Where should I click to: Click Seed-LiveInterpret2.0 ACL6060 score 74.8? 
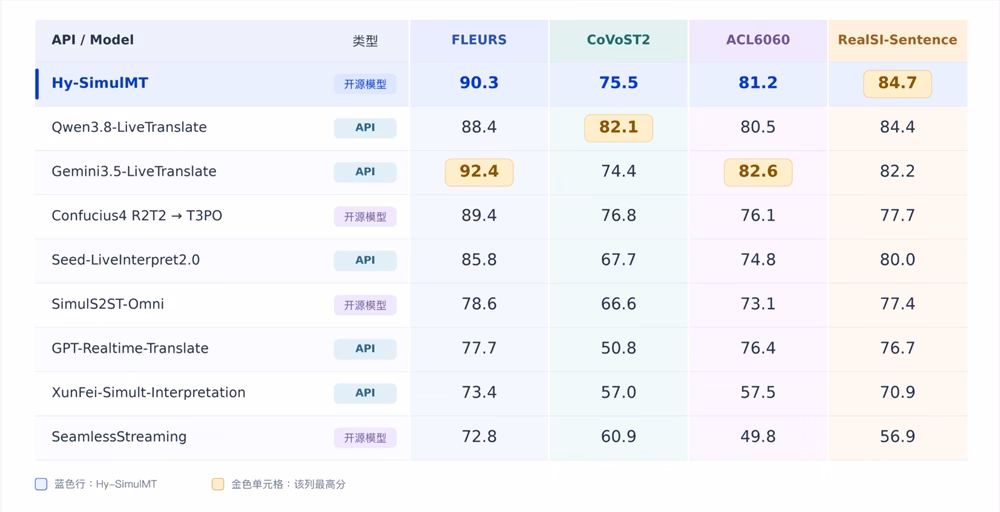click(758, 260)
